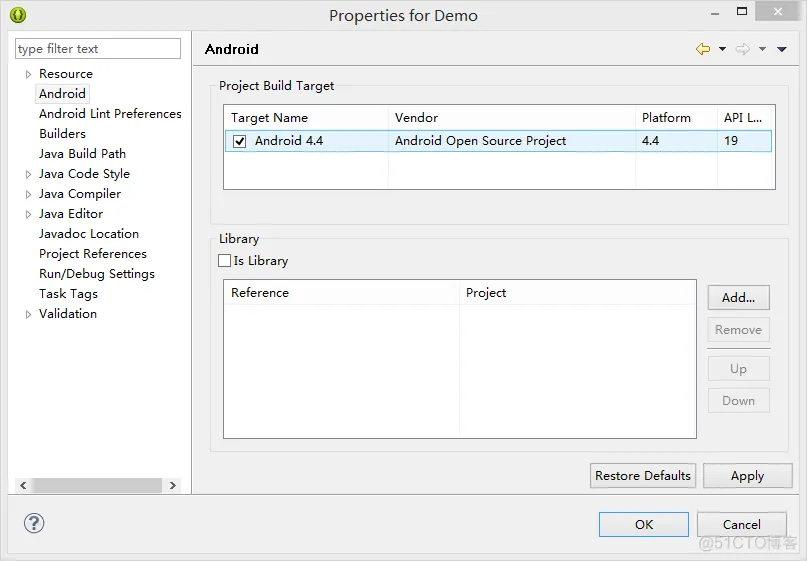Close the Properties for Demo window
807x561 pixels.
click(778, 11)
